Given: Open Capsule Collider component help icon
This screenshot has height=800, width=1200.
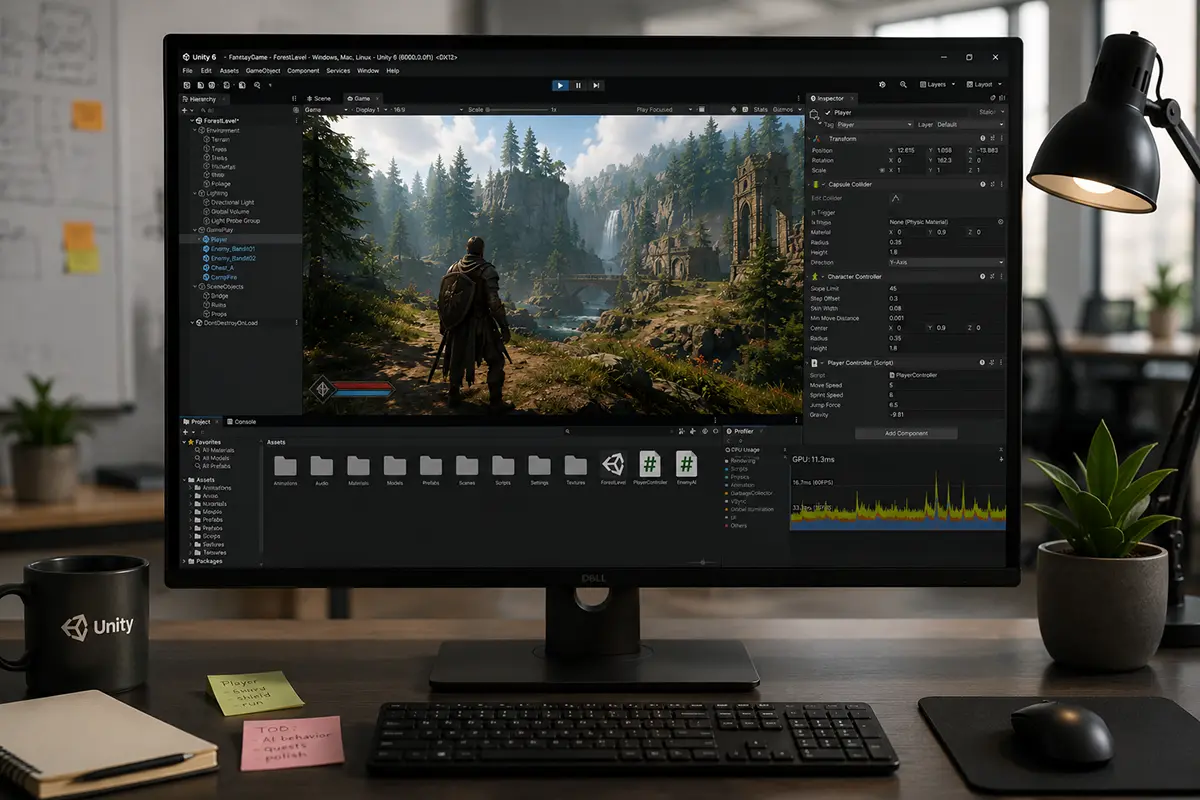Looking at the screenshot, I should click(983, 185).
